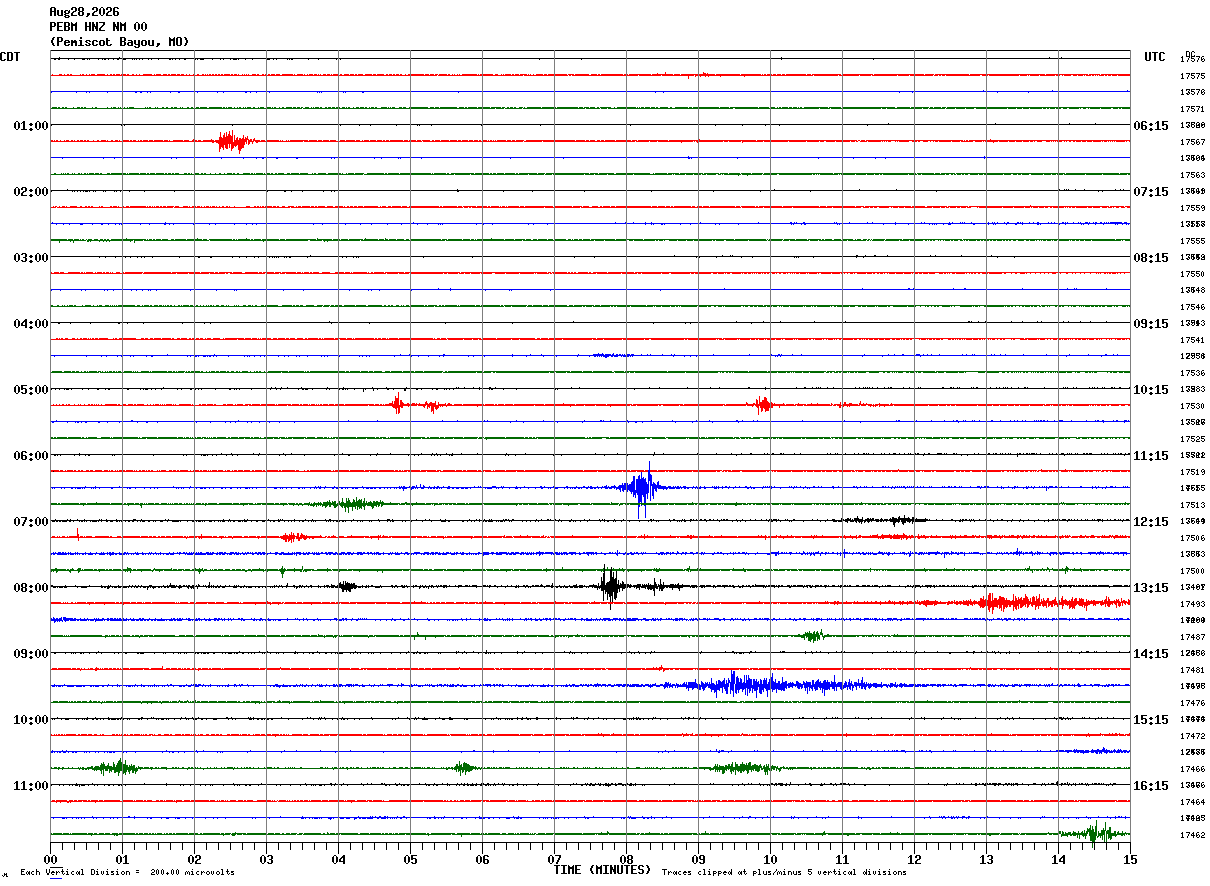Screen dimensions: 1210x886
Task: Select the large blue event near minute 8
Action: click(x=640, y=488)
